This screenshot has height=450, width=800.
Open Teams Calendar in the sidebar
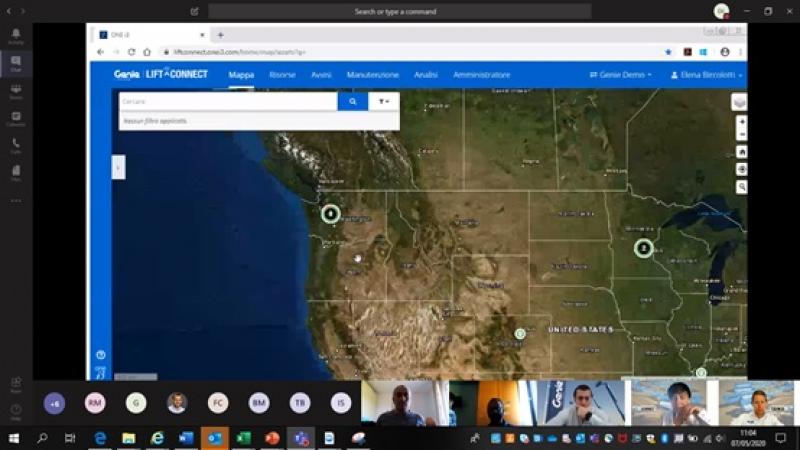[x=16, y=119]
